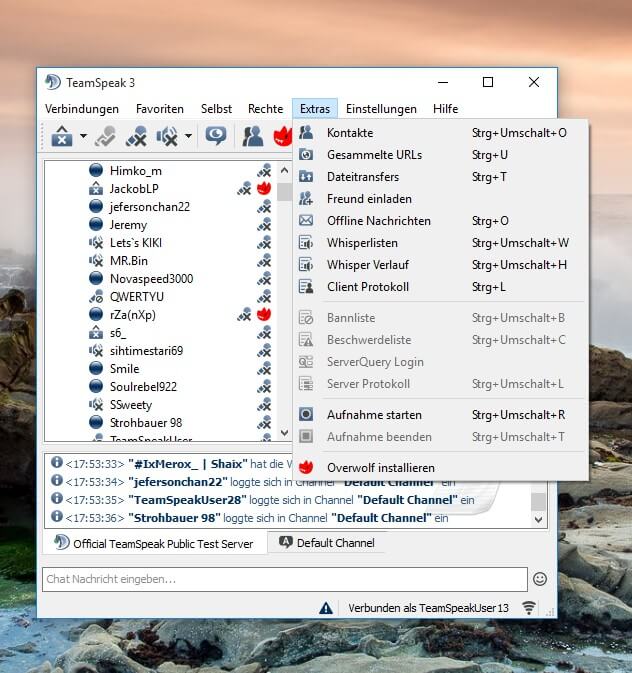
Task: Choose Freund einladen in menu
Action: 441,199
